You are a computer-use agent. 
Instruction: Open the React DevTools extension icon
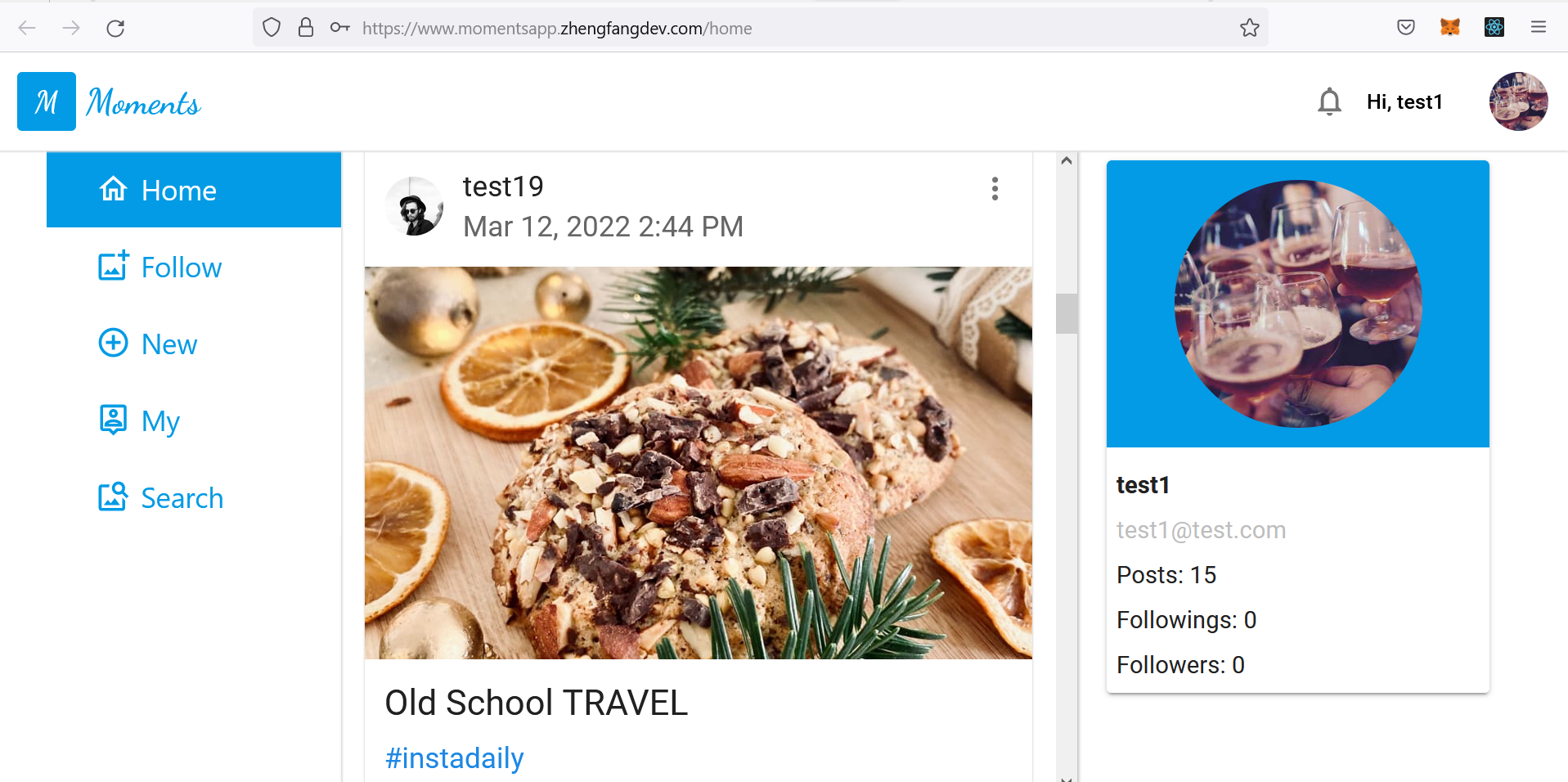[x=1494, y=28]
